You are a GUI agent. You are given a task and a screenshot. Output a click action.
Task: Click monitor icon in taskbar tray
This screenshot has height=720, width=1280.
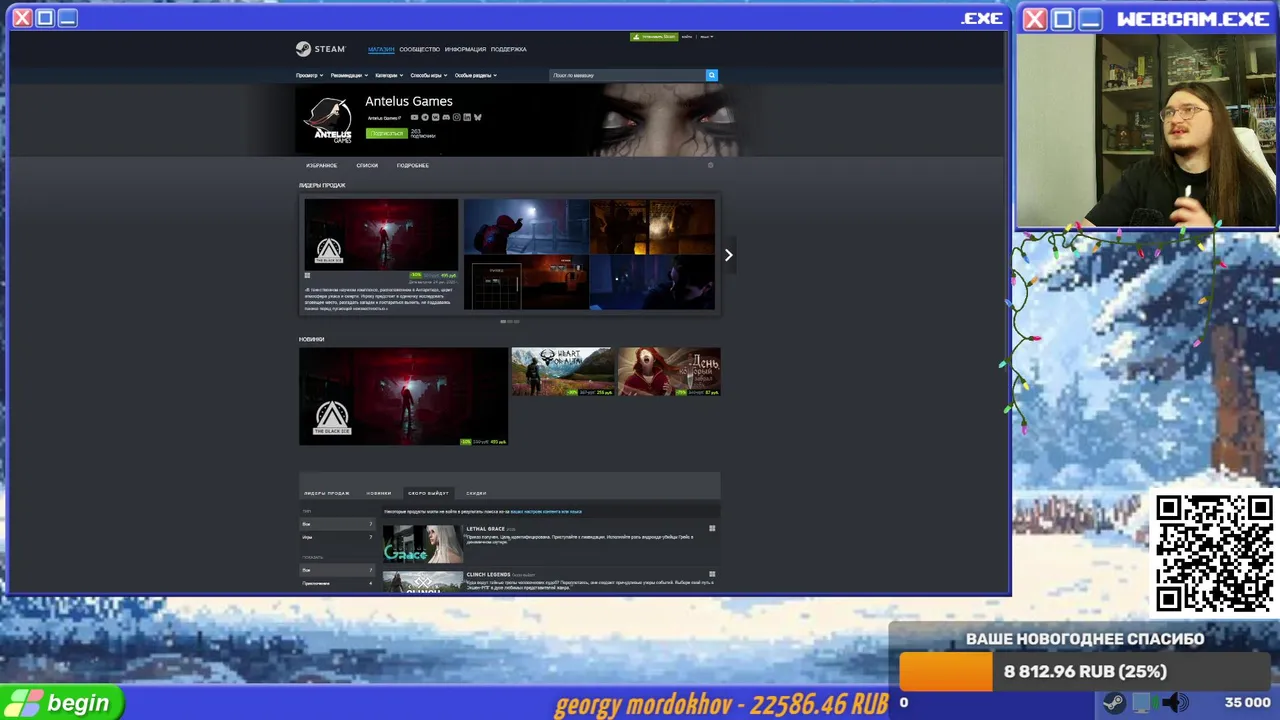point(1142,702)
